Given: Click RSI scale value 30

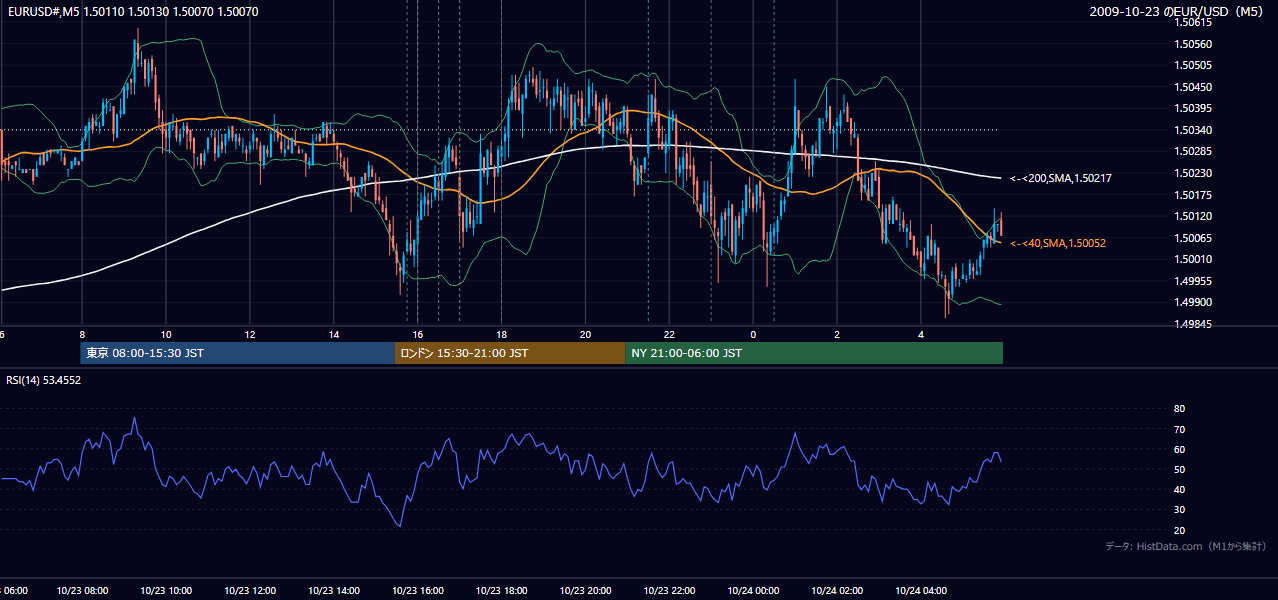Looking at the screenshot, I should pos(1179,510).
